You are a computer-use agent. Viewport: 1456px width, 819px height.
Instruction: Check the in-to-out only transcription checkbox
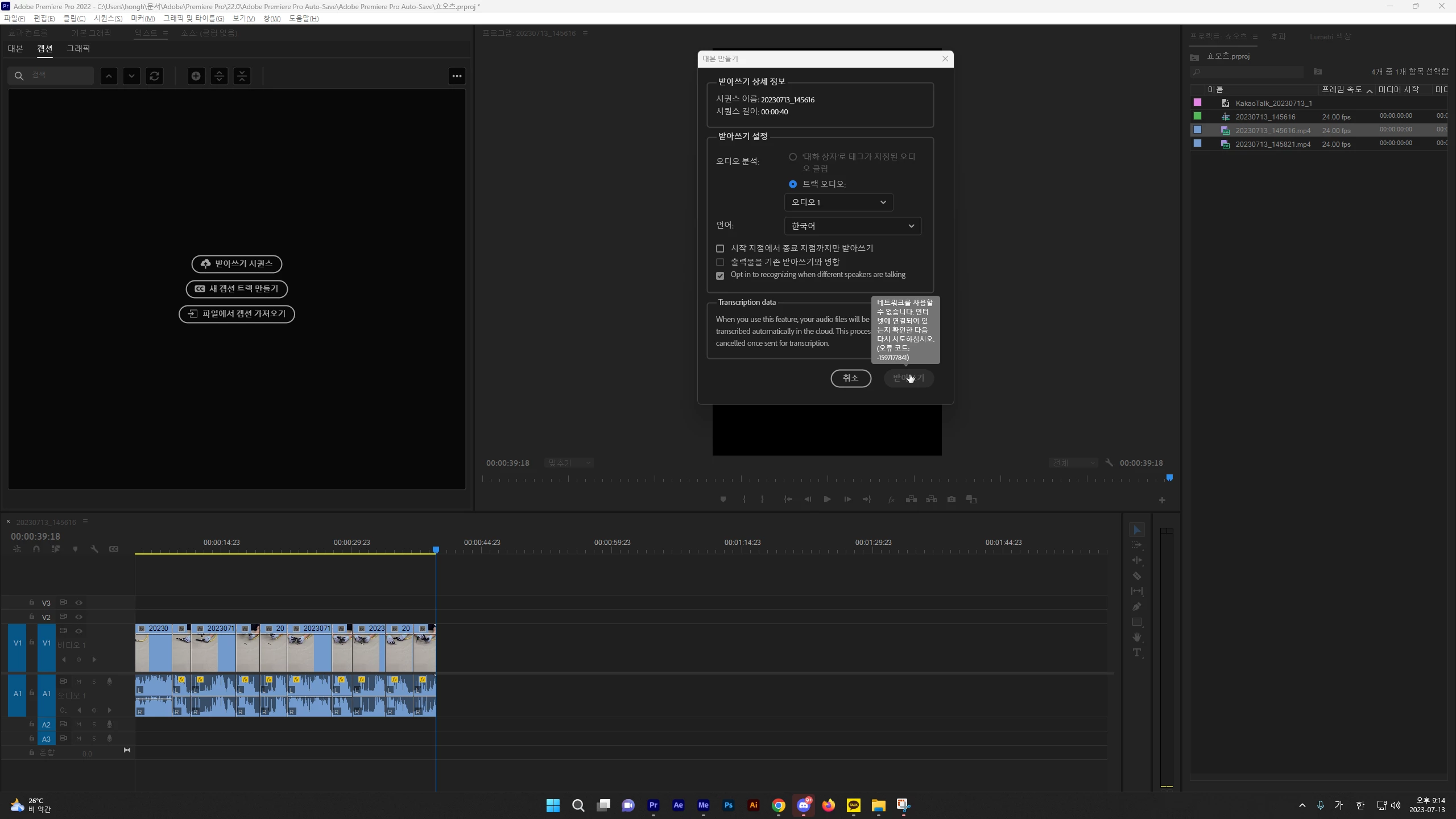[x=720, y=249]
